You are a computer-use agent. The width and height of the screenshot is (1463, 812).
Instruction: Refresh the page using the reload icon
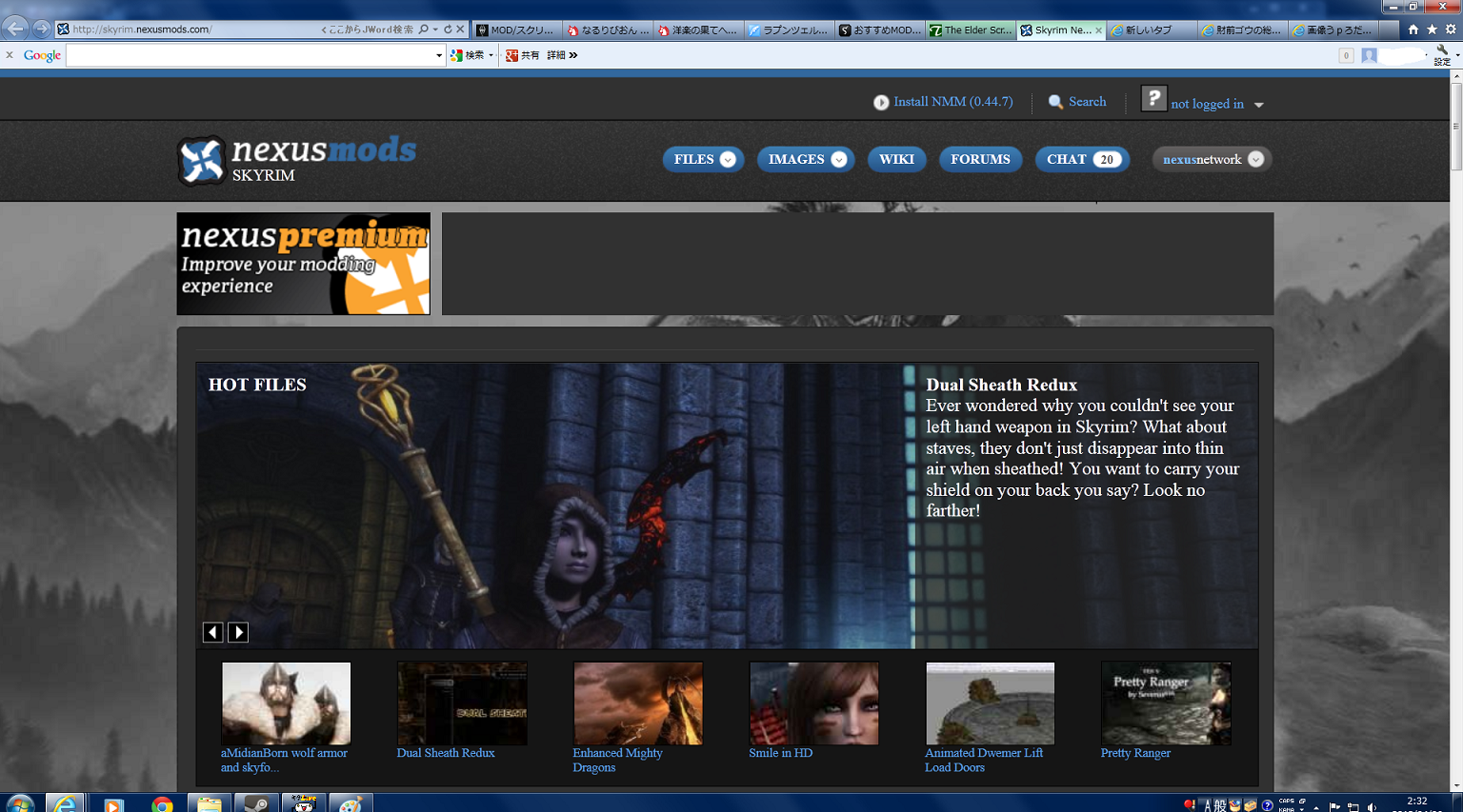pos(448,30)
